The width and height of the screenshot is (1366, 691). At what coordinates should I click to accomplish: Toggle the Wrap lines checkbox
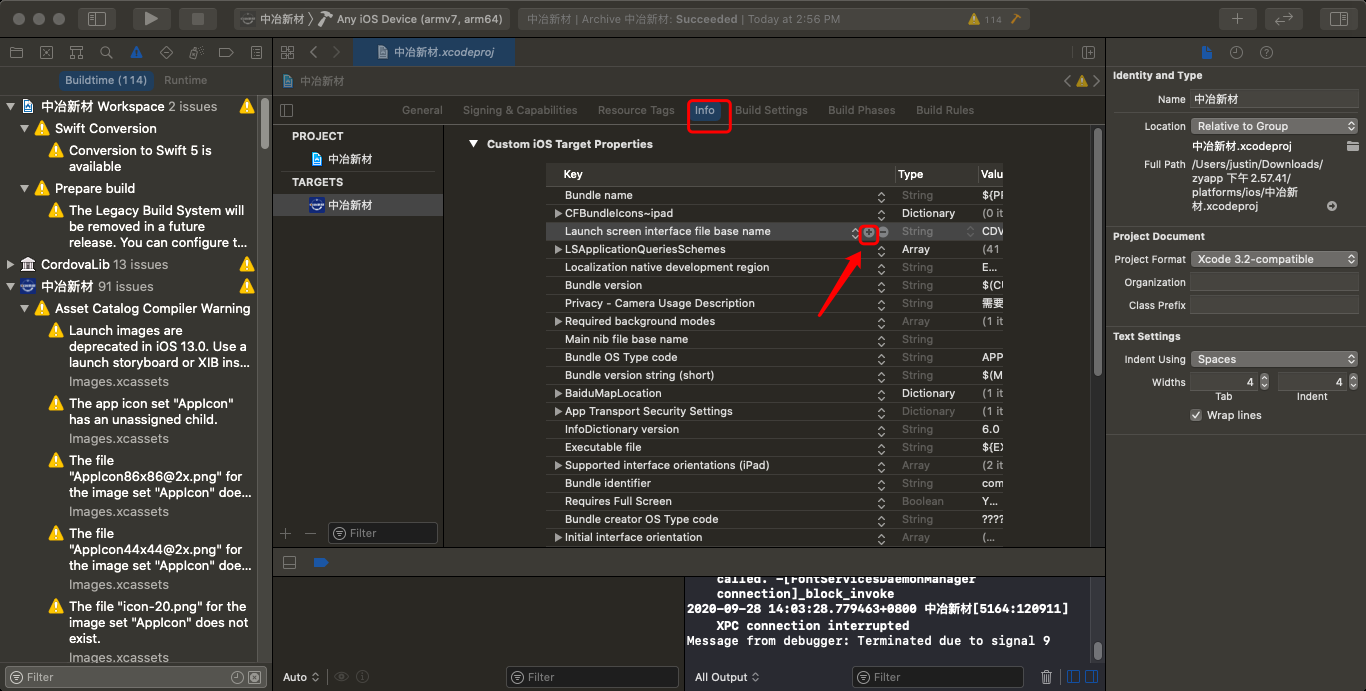pos(1196,415)
